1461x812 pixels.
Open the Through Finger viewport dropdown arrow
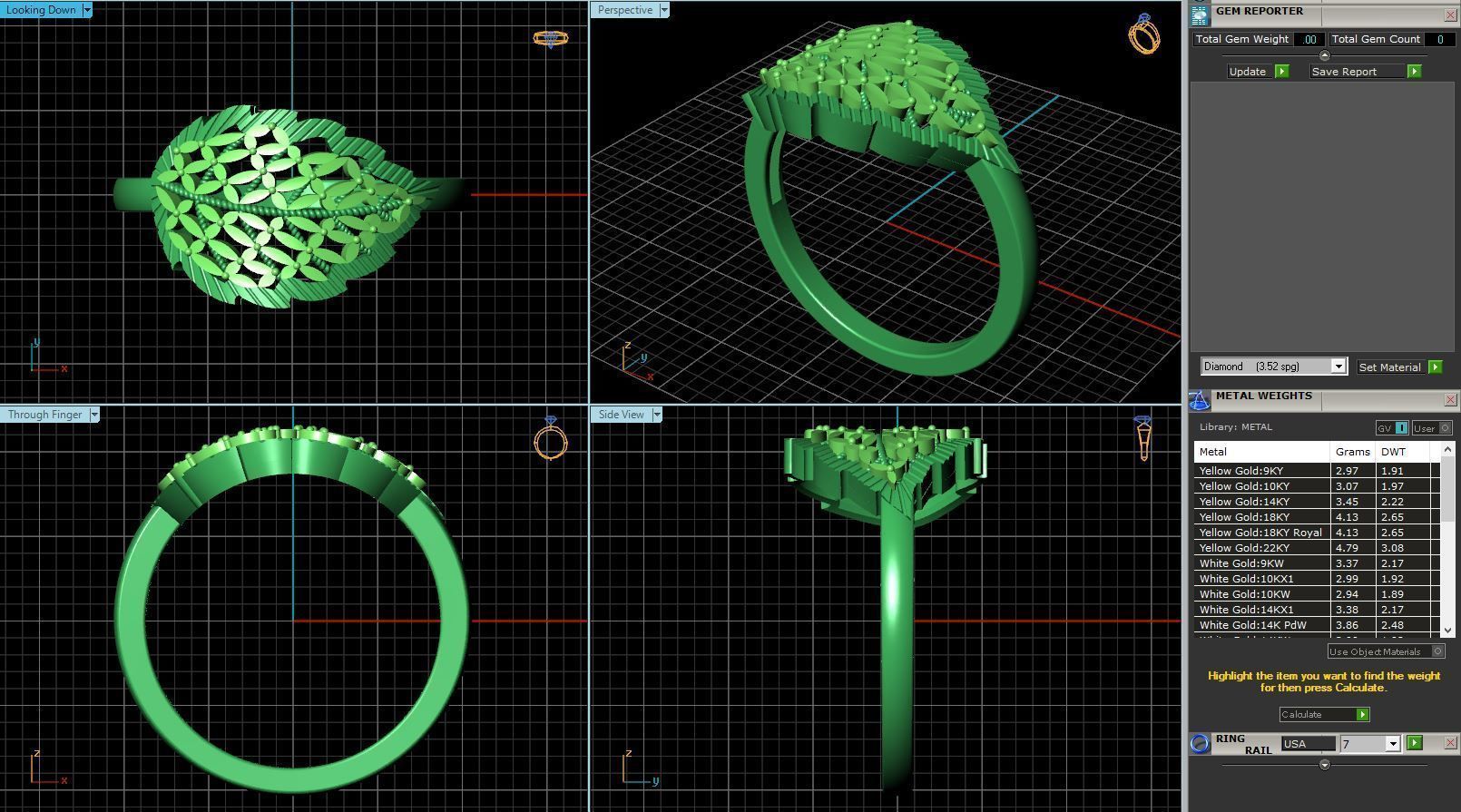93,415
